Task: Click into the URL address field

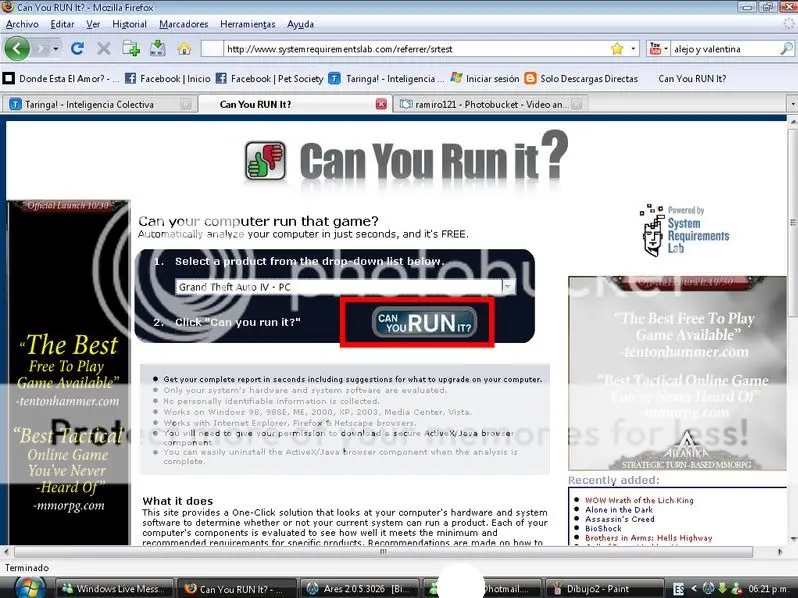Action: click(x=415, y=49)
